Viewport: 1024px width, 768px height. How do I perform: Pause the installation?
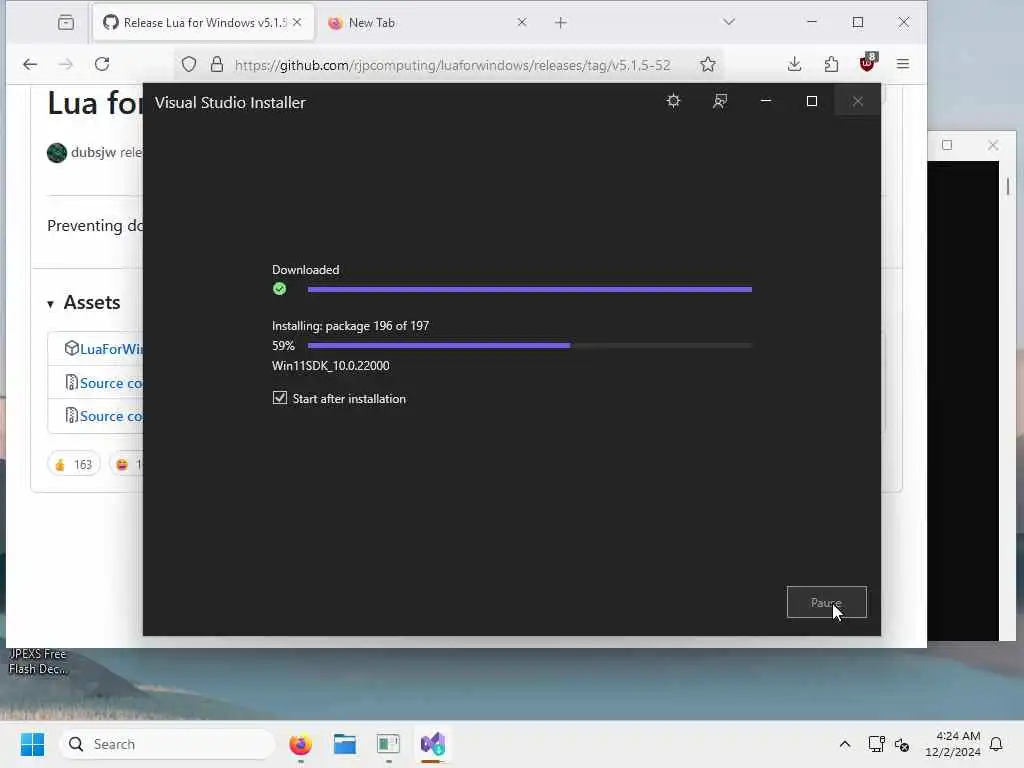tap(827, 602)
